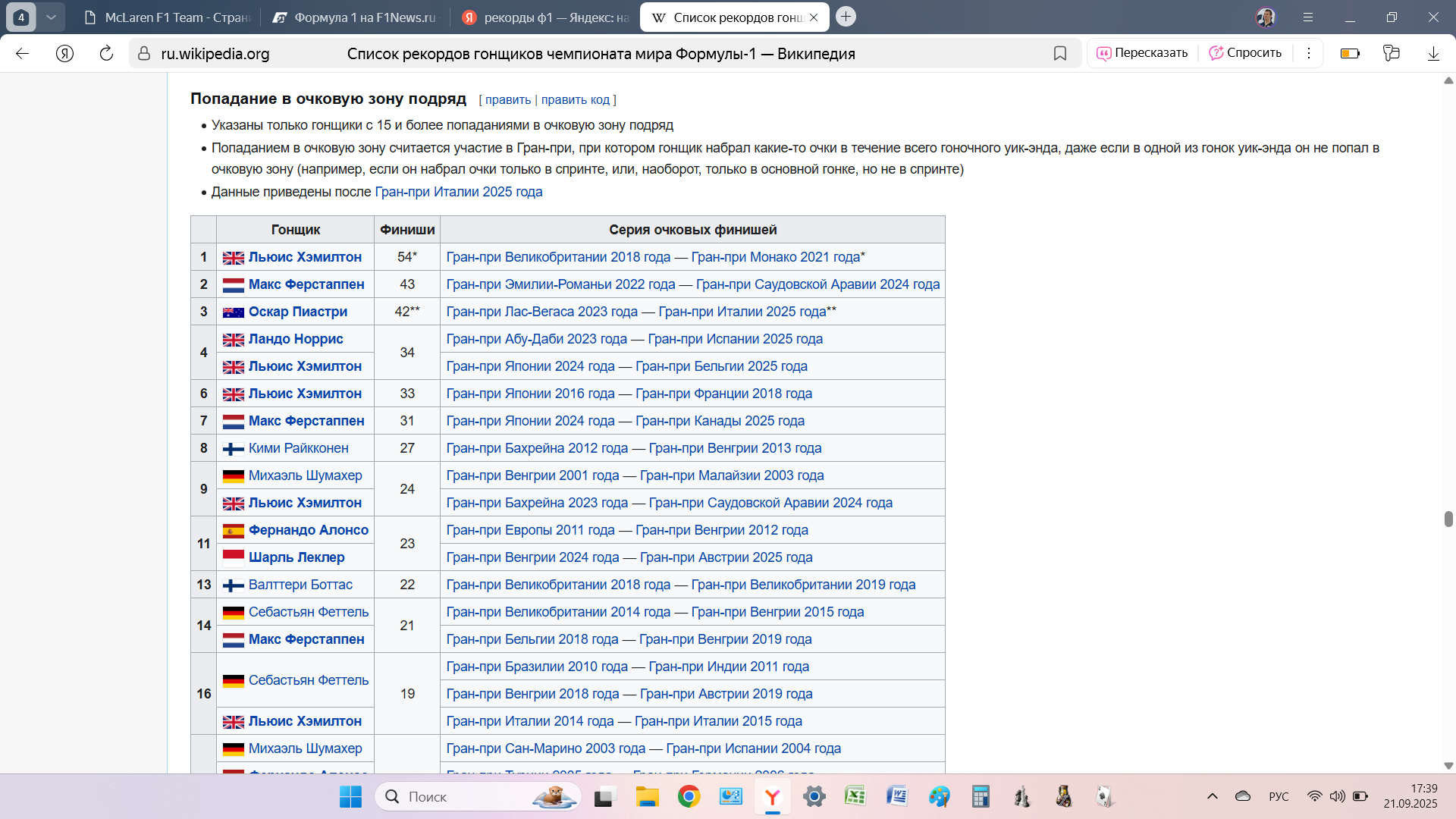Open the Гран-при Италии 2025 года link in the notes

click(458, 192)
